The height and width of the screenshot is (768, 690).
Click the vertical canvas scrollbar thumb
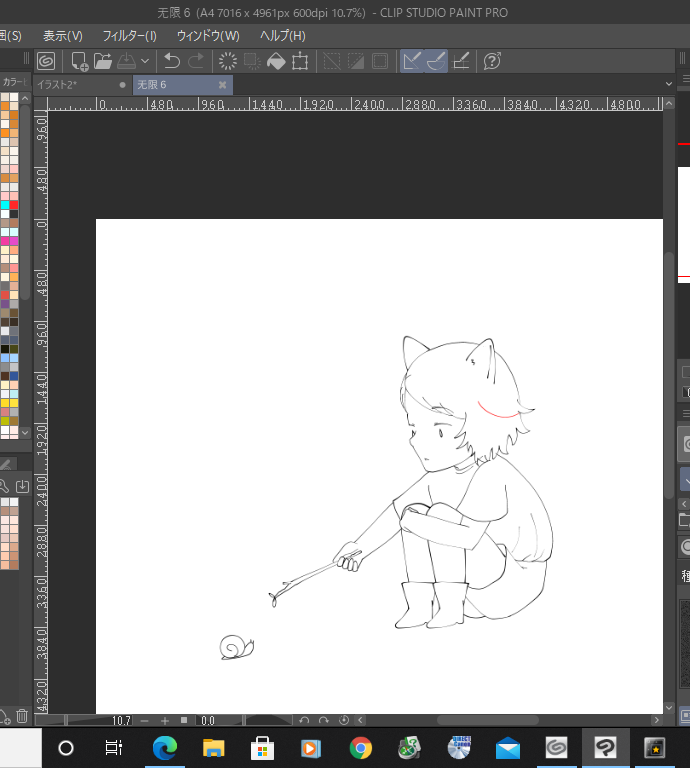click(x=669, y=376)
